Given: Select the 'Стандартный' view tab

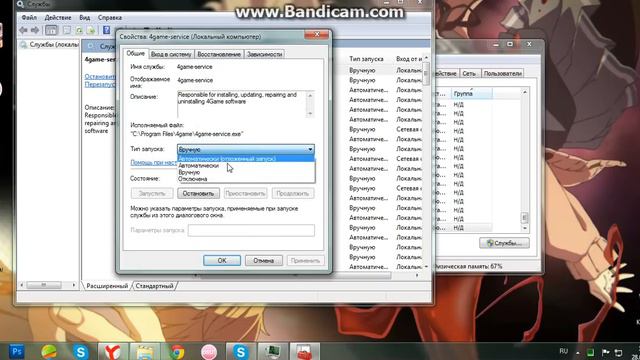Looking at the screenshot, I should click(x=154, y=286).
